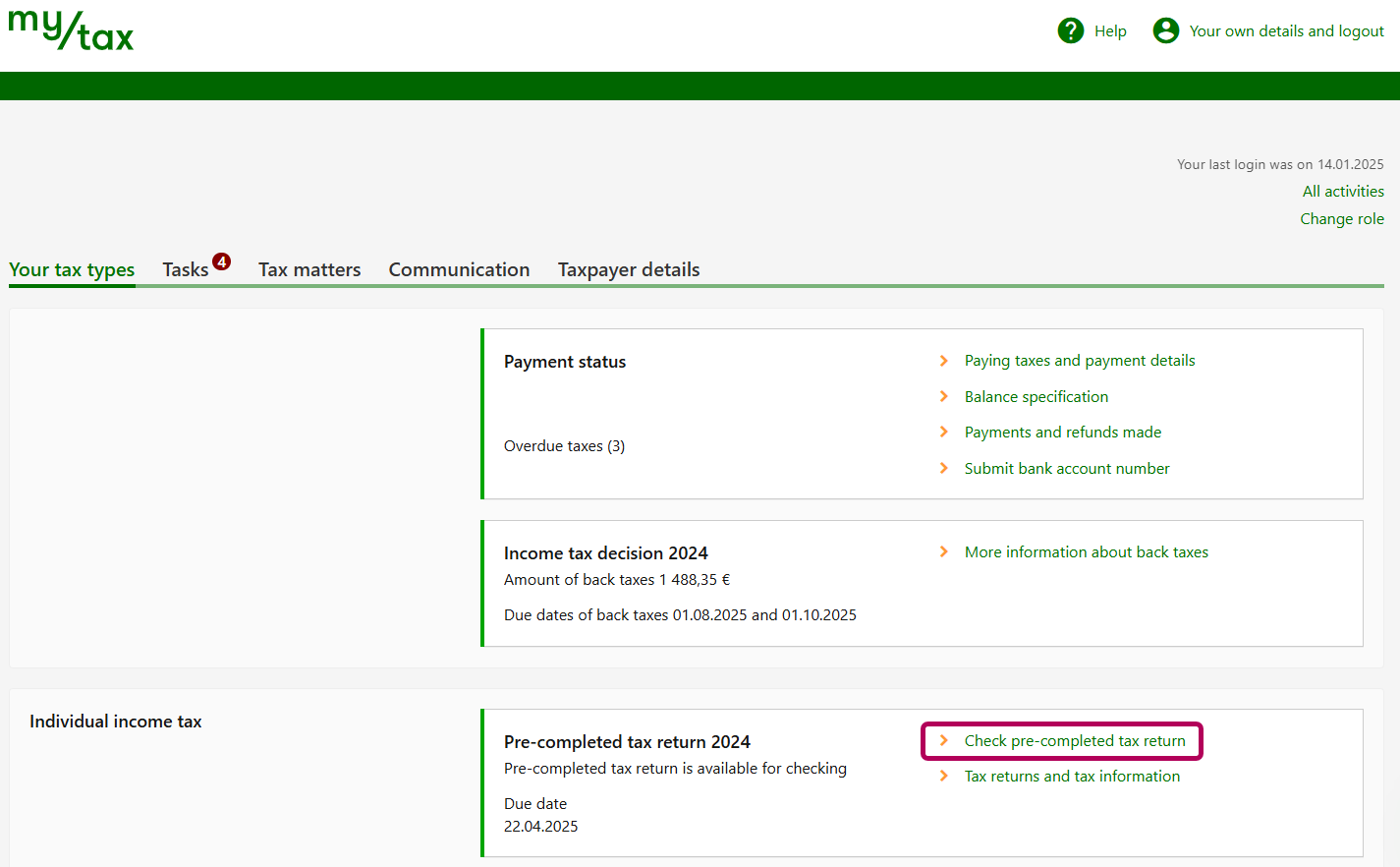1400x867 pixels.
Task: Open the All activities link
Action: point(1342,192)
